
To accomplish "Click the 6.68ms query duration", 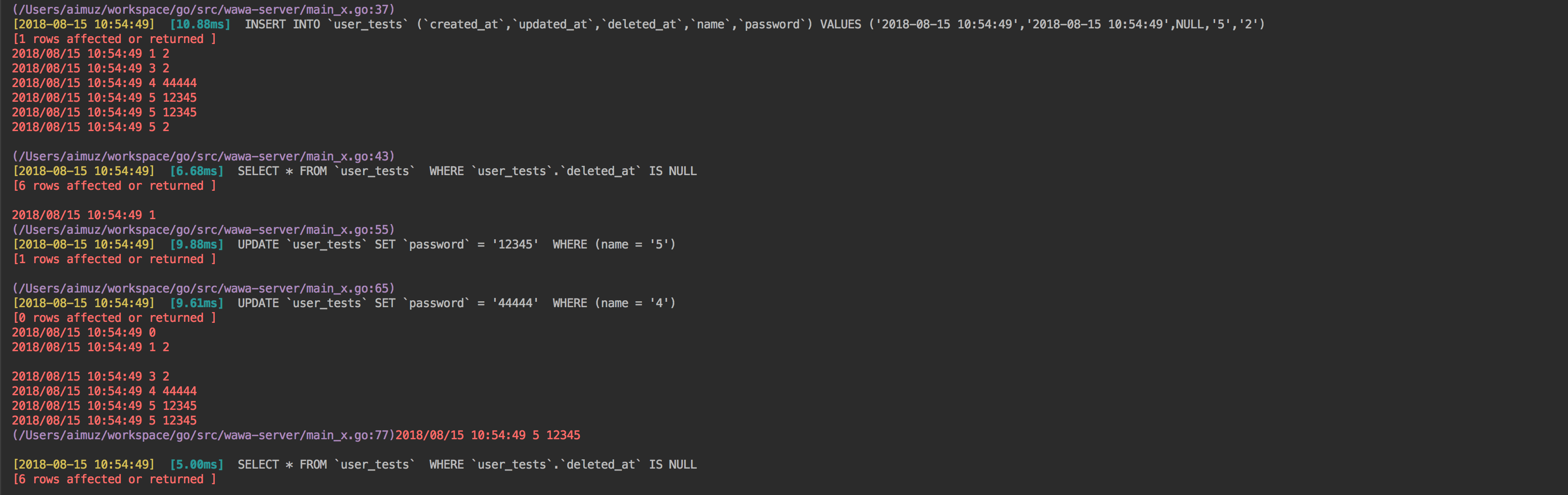I will pyautogui.click(x=196, y=172).
